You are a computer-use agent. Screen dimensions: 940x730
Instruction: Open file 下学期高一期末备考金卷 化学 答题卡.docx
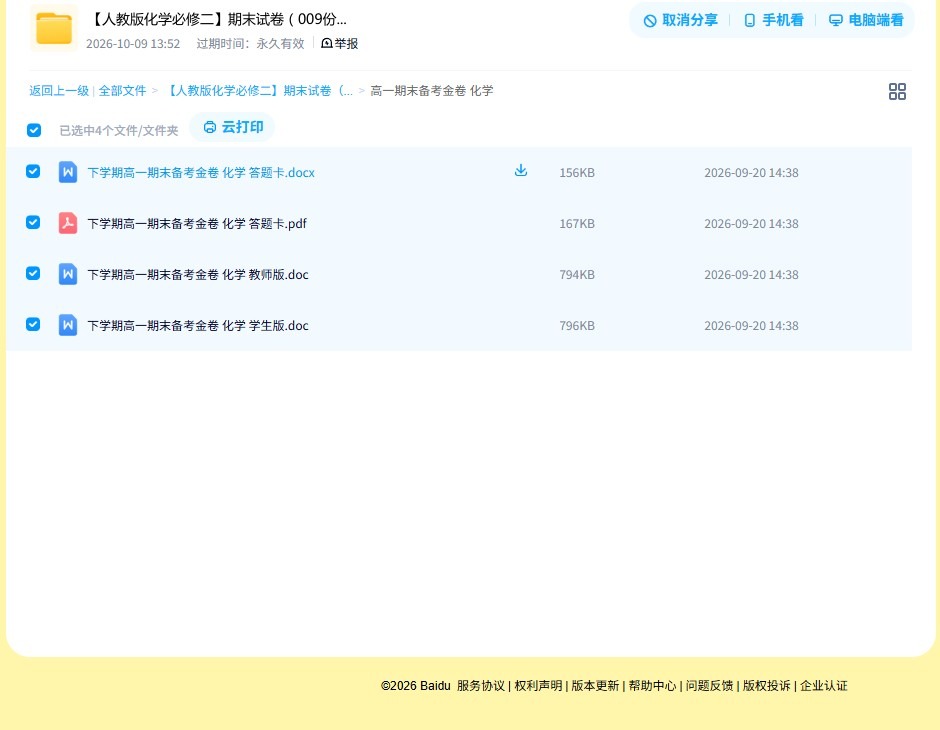201,173
